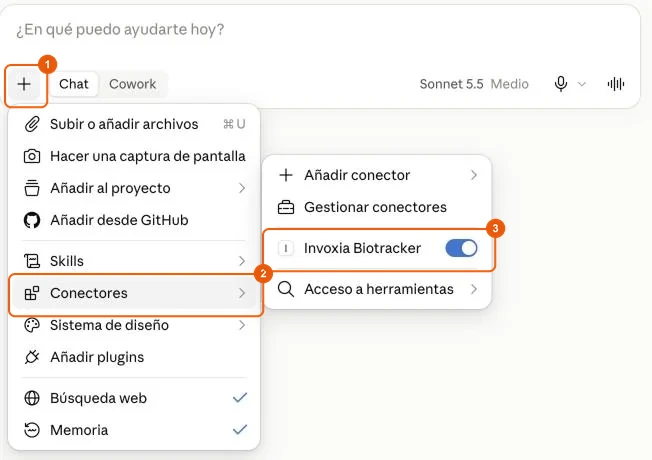This screenshot has width=652, height=460.
Task: Disable the Invoxia Biotracker toggle switch
Action: click(x=461, y=248)
